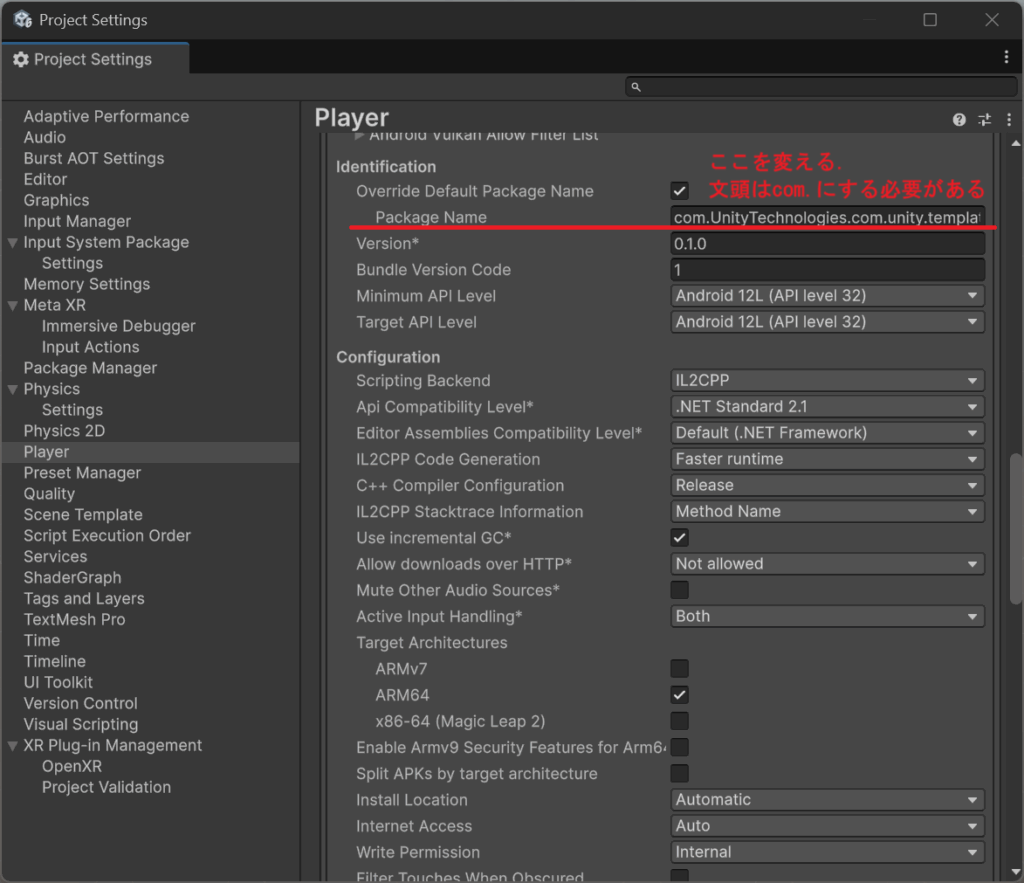
Task: Open Editor Assemblies Compatibility Level dropdown
Action: point(827,433)
